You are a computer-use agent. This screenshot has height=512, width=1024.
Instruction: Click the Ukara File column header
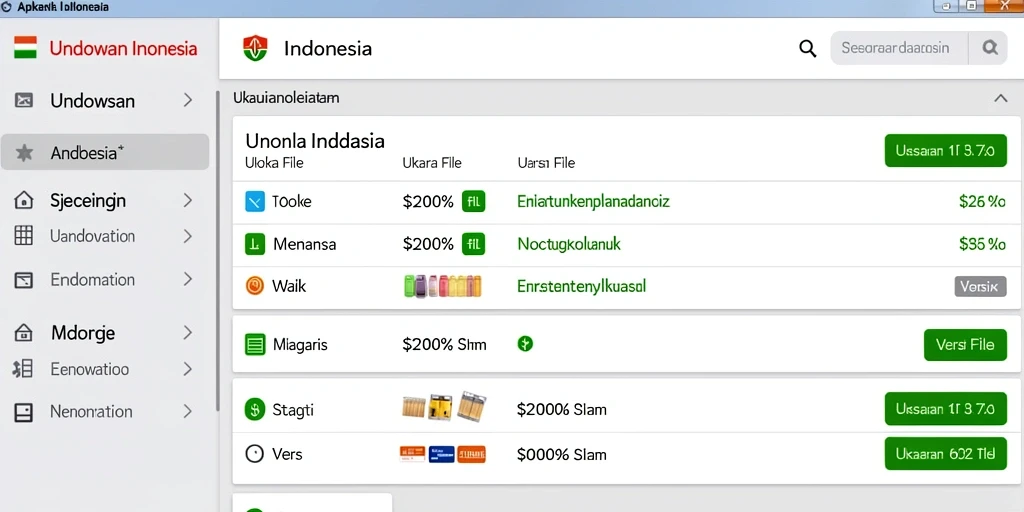432,163
